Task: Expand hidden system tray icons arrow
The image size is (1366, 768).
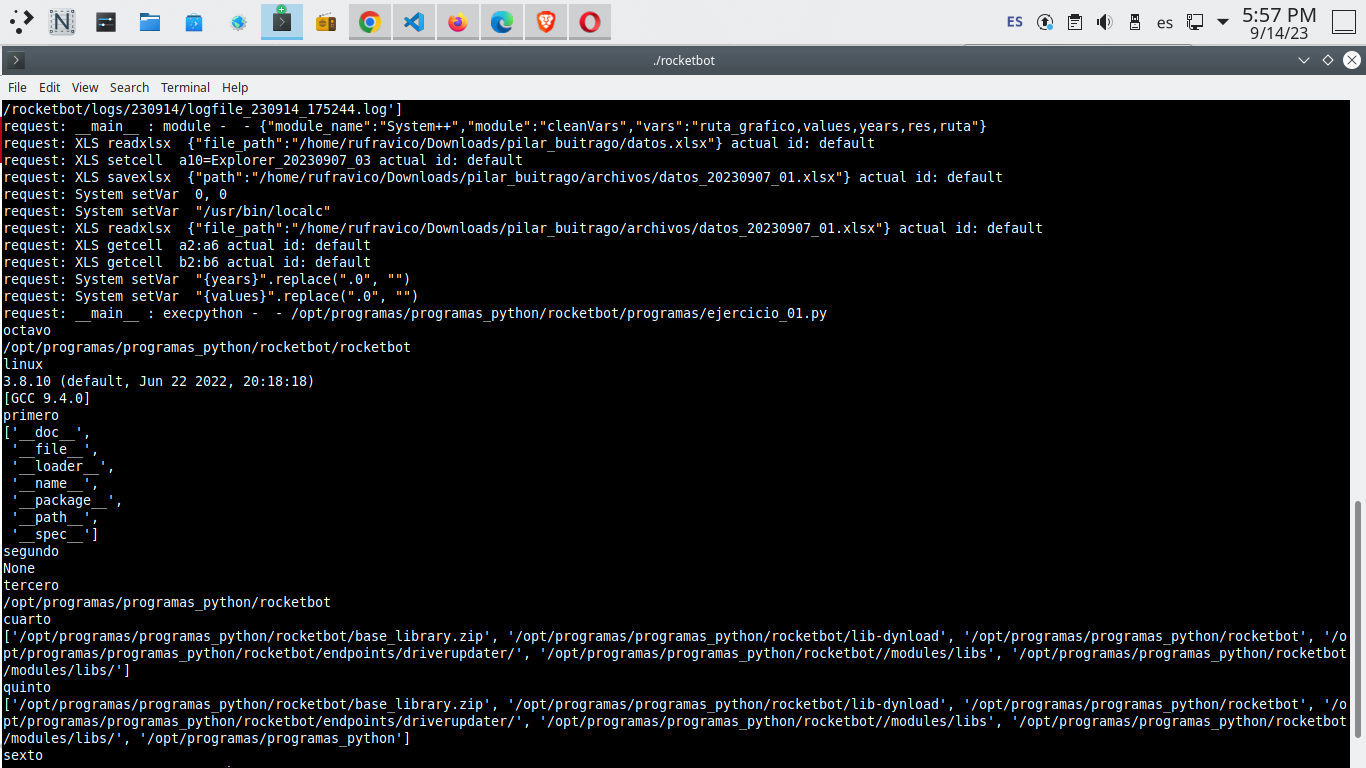Action: point(1222,22)
